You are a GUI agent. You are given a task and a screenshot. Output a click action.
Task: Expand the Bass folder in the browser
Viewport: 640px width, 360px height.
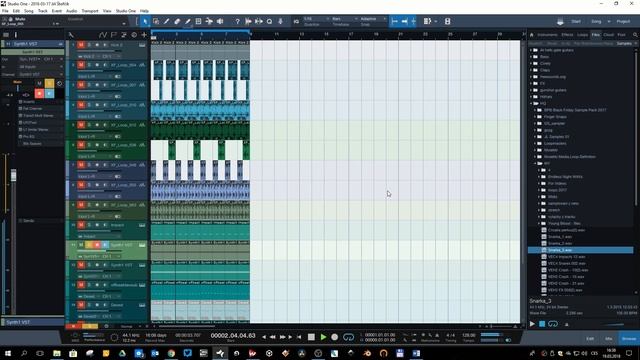531,57
